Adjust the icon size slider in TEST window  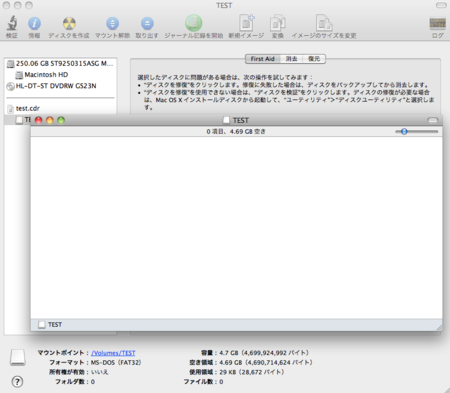pyautogui.click(x=404, y=131)
